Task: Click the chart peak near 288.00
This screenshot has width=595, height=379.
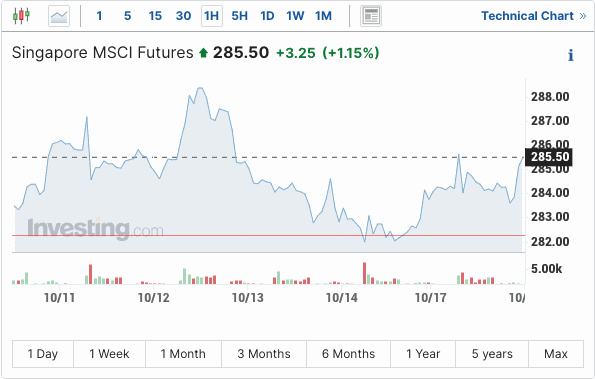Action: [x=200, y=88]
